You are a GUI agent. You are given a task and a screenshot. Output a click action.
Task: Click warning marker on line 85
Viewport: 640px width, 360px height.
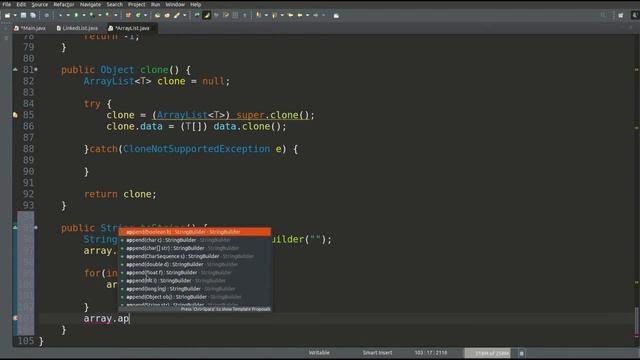[15, 115]
